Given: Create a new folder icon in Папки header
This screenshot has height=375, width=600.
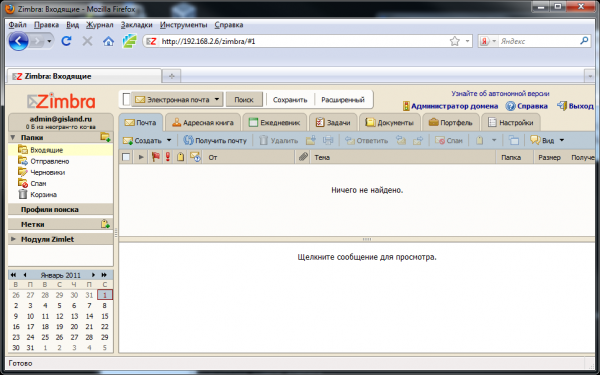Looking at the screenshot, I should (105, 137).
